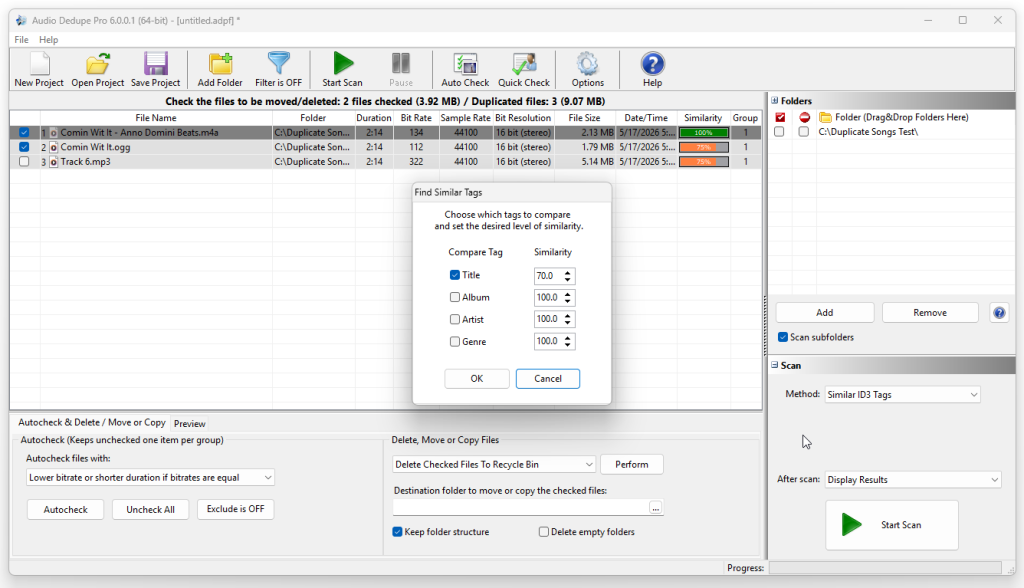Click the audio file icon of Track 6.mp3

click(54, 162)
